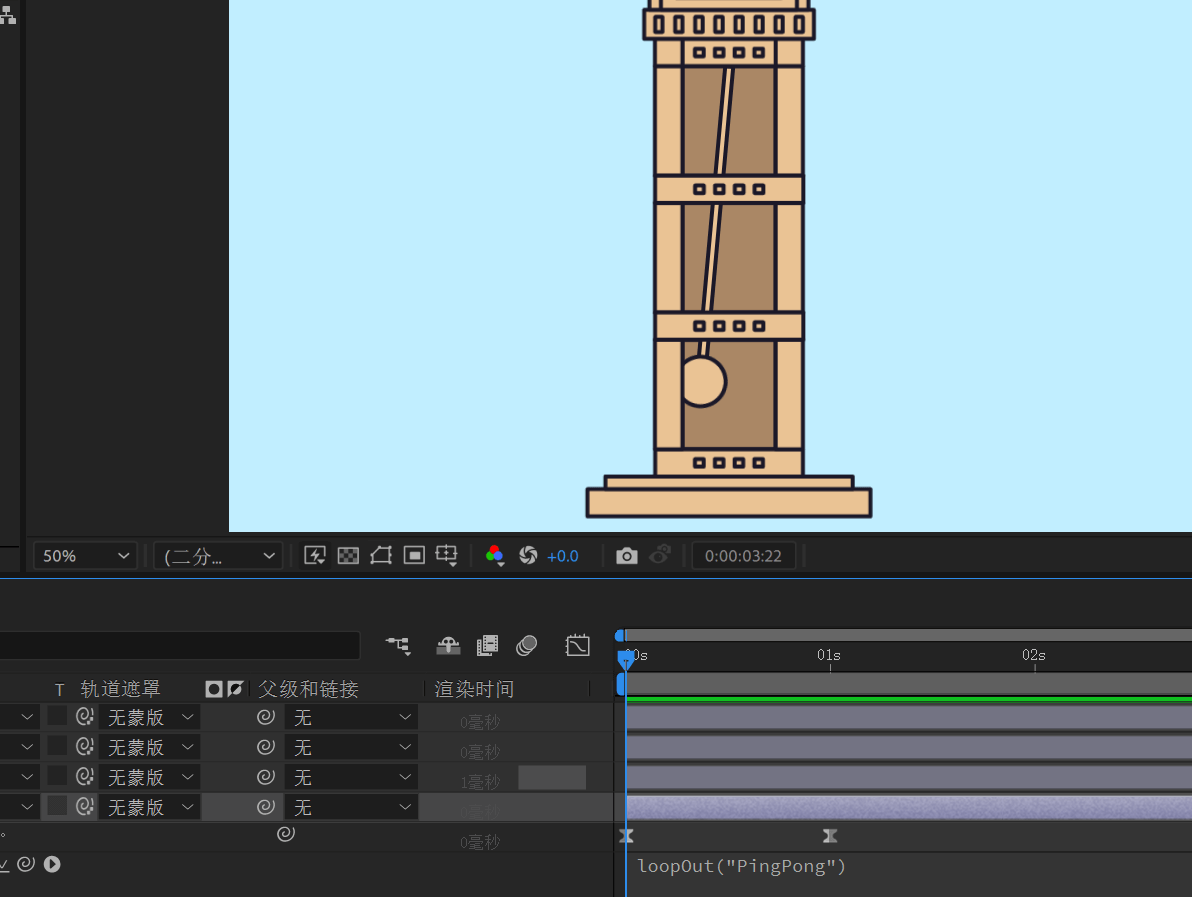
Task: Click the reset exposure icon
Action: click(528, 556)
